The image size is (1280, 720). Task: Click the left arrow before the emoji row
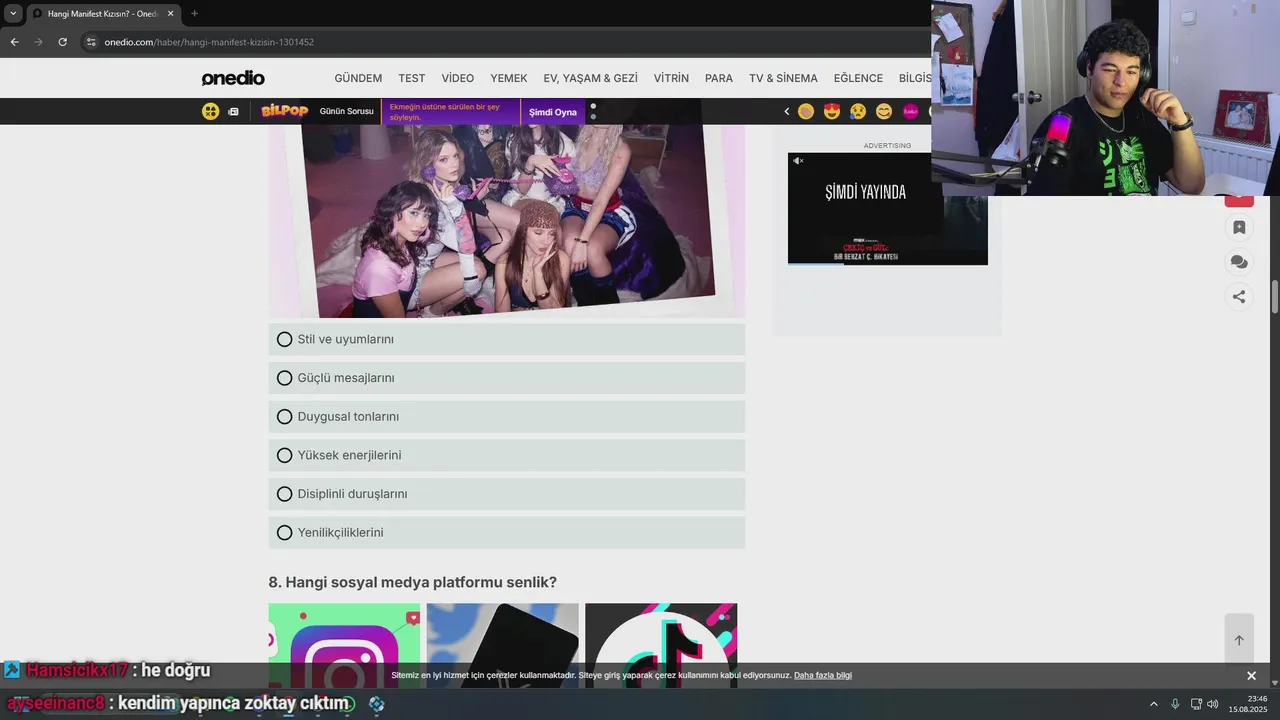tap(786, 112)
